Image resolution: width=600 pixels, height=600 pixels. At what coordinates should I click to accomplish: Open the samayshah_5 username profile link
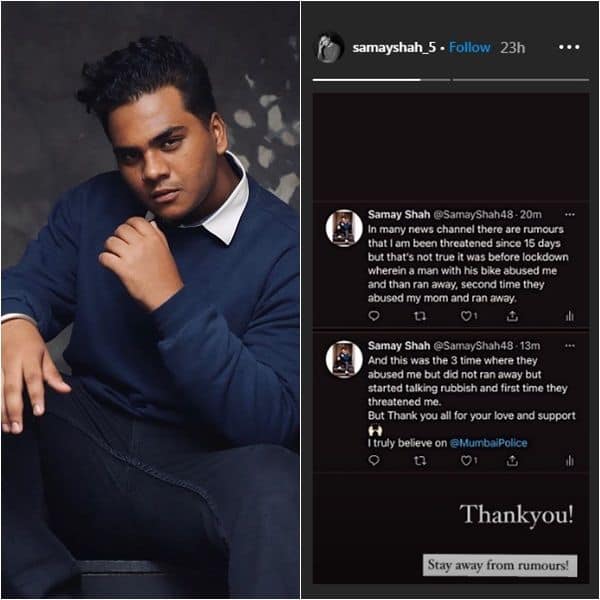[394, 47]
